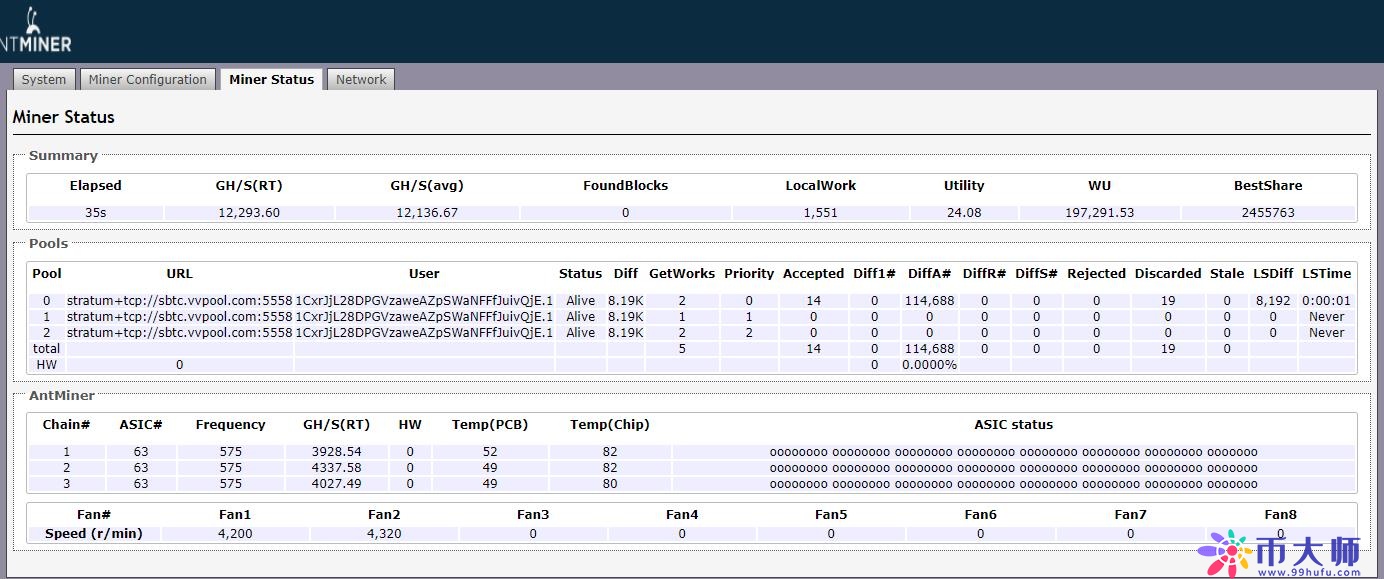Click chain 1 ASIC status string
This screenshot has width=1384, height=579.
pyautogui.click(x=1013, y=451)
